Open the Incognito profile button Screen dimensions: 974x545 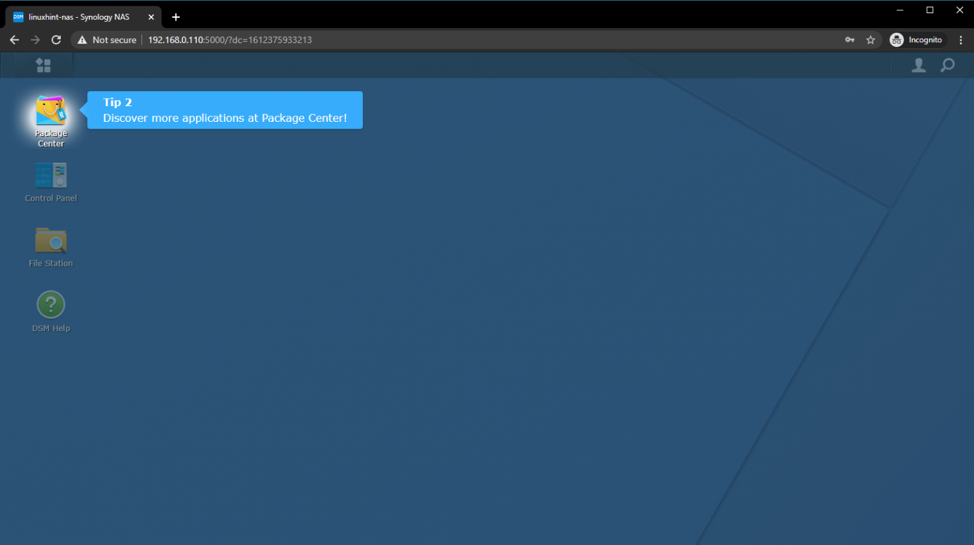[916, 40]
